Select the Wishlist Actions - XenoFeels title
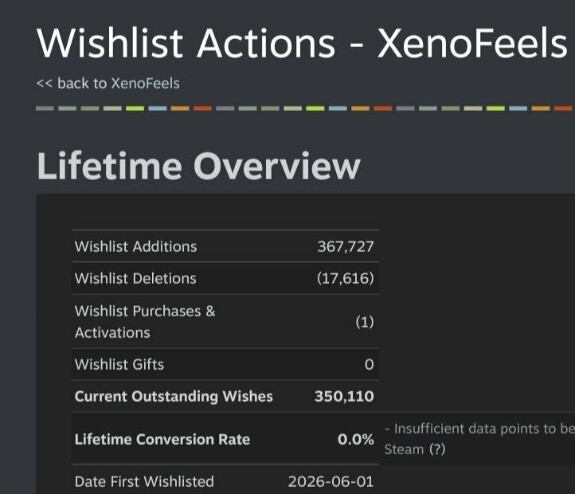Screen dimensions: 575x494 point(302,43)
